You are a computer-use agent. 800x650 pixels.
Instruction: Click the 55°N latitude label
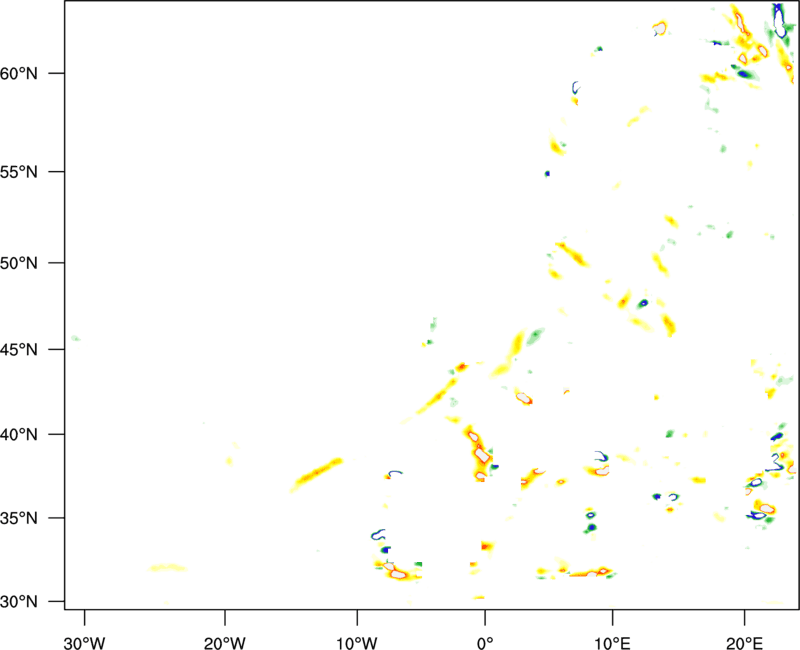point(19,172)
